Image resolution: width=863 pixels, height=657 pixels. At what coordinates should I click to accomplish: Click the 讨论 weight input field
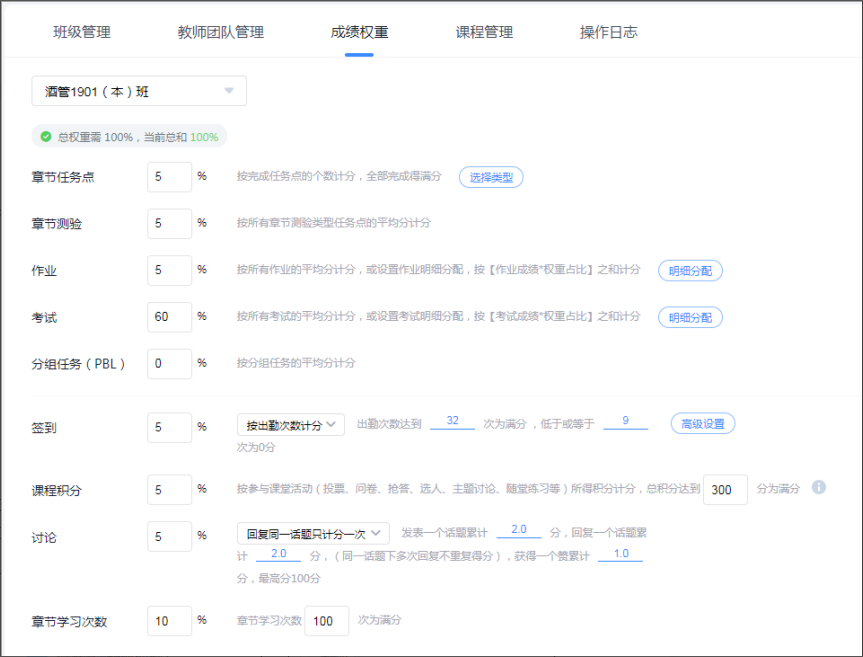coord(170,536)
